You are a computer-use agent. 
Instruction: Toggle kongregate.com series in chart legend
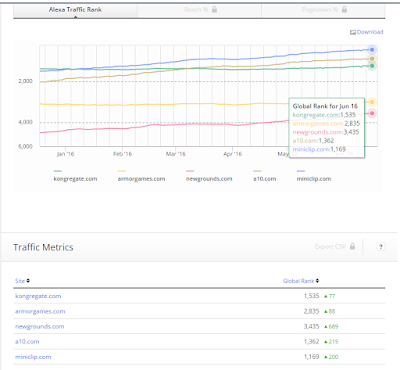pyautogui.click(x=75, y=176)
